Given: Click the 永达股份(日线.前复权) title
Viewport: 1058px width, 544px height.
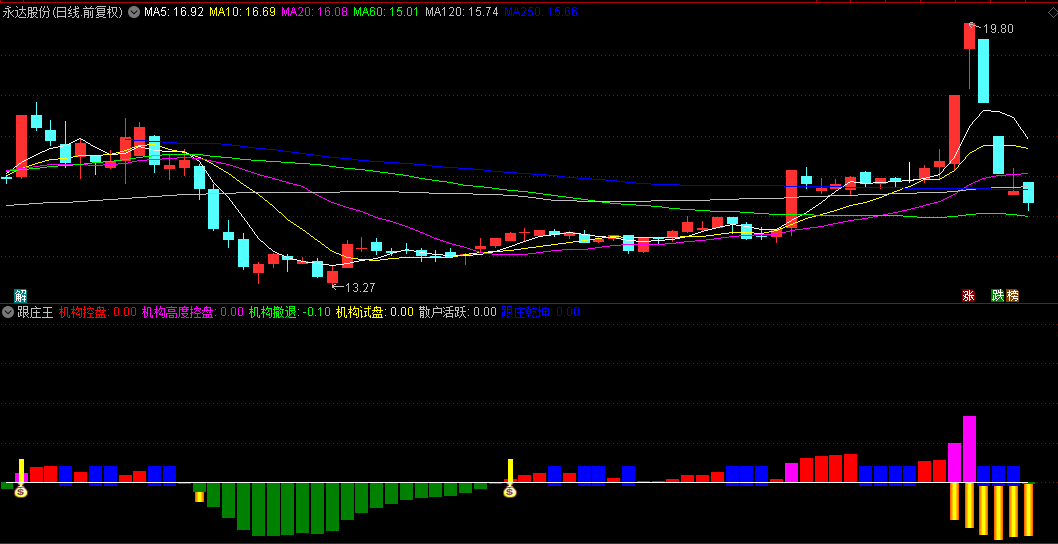Looking at the screenshot, I should click(x=63, y=11).
